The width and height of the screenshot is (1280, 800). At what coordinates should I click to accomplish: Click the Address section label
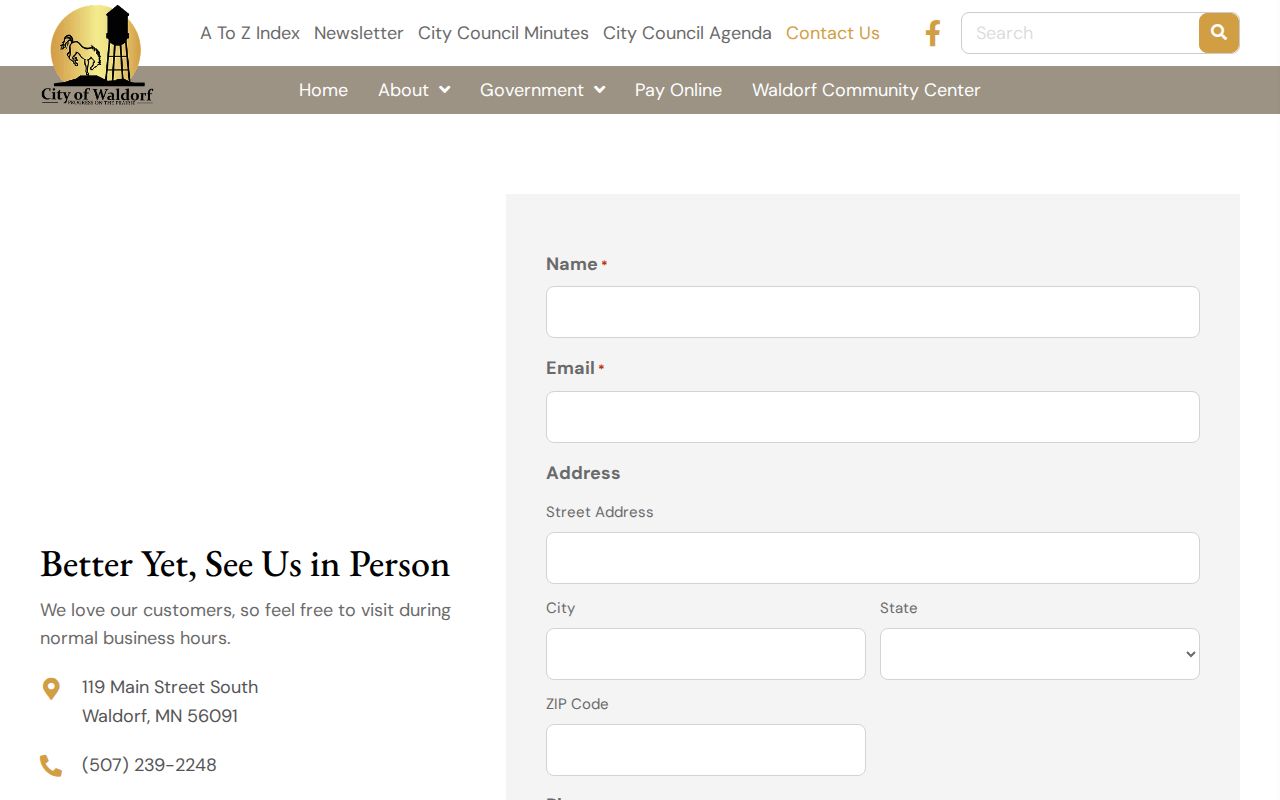coord(583,473)
